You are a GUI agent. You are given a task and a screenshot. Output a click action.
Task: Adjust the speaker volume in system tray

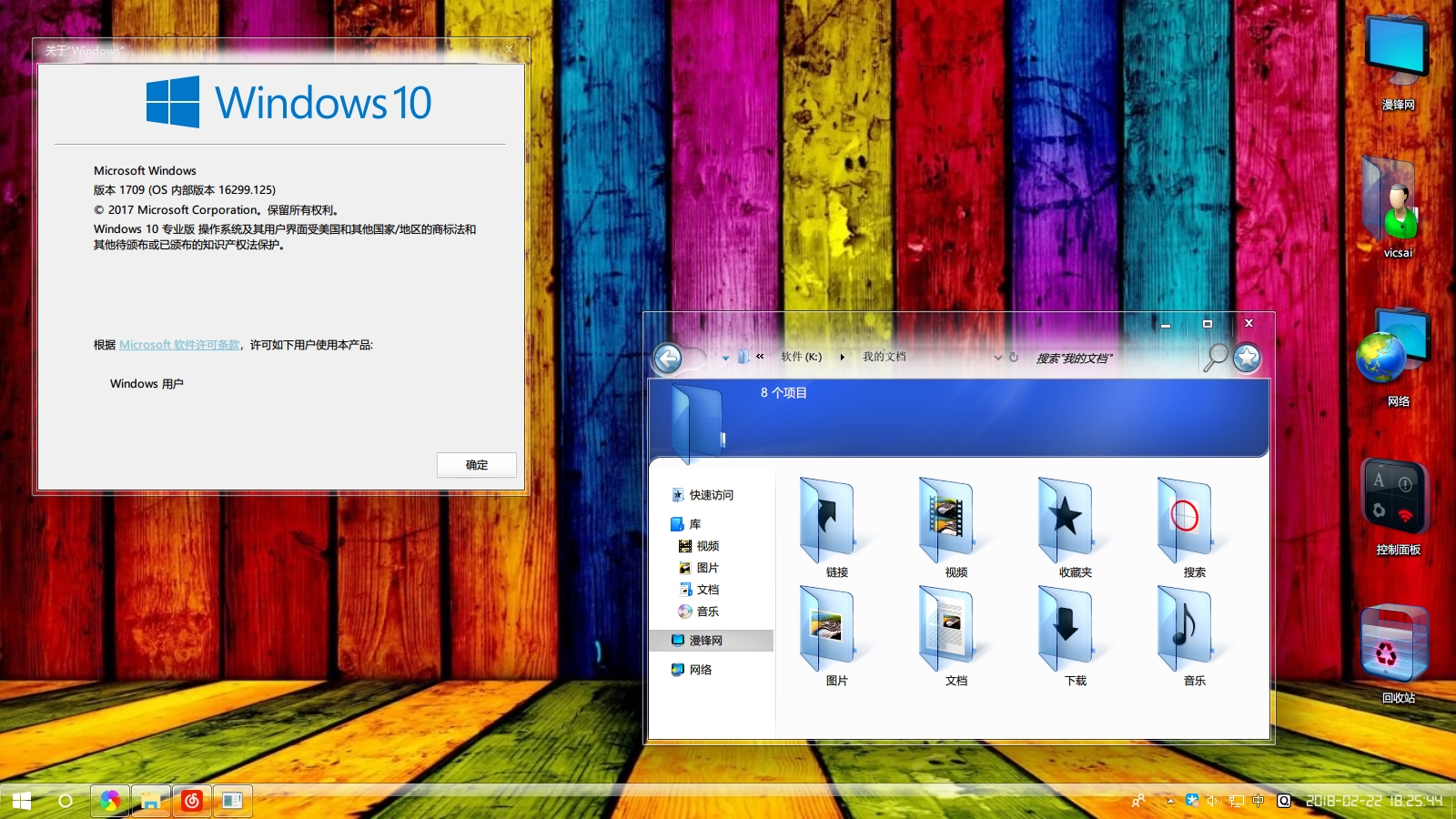pos(1213,802)
